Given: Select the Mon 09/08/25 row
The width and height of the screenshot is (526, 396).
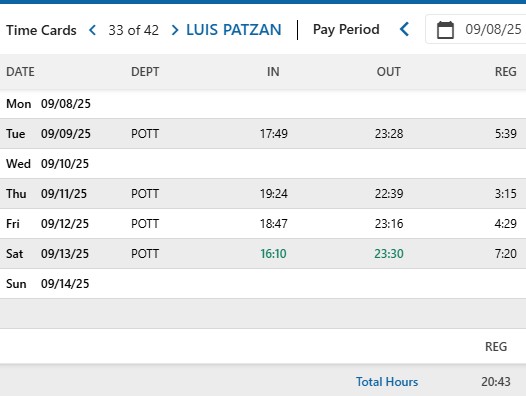Looking at the screenshot, I should tap(263, 104).
